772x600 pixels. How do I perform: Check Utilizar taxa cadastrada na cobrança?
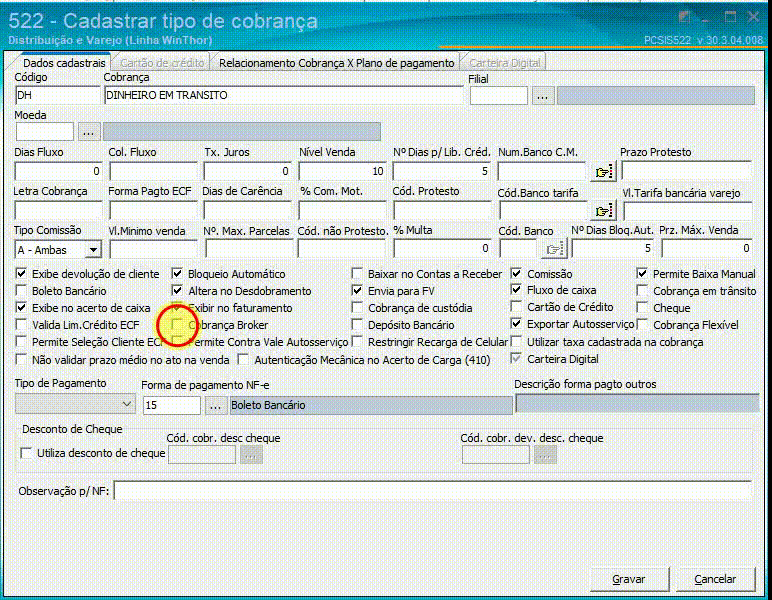pyautogui.click(x=516, y=342)
